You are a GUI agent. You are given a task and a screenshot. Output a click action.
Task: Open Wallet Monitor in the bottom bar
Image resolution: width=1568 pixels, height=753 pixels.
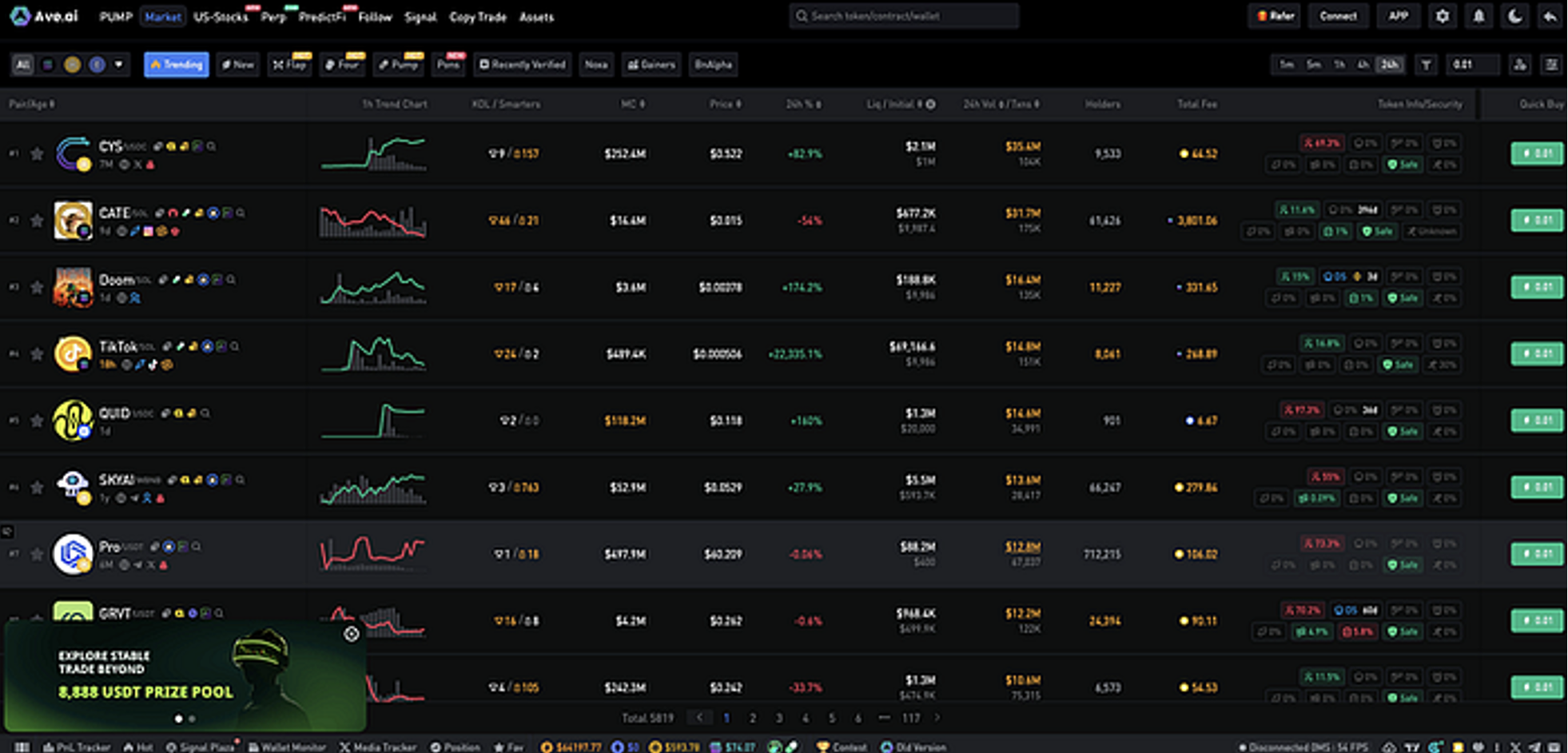287,747
